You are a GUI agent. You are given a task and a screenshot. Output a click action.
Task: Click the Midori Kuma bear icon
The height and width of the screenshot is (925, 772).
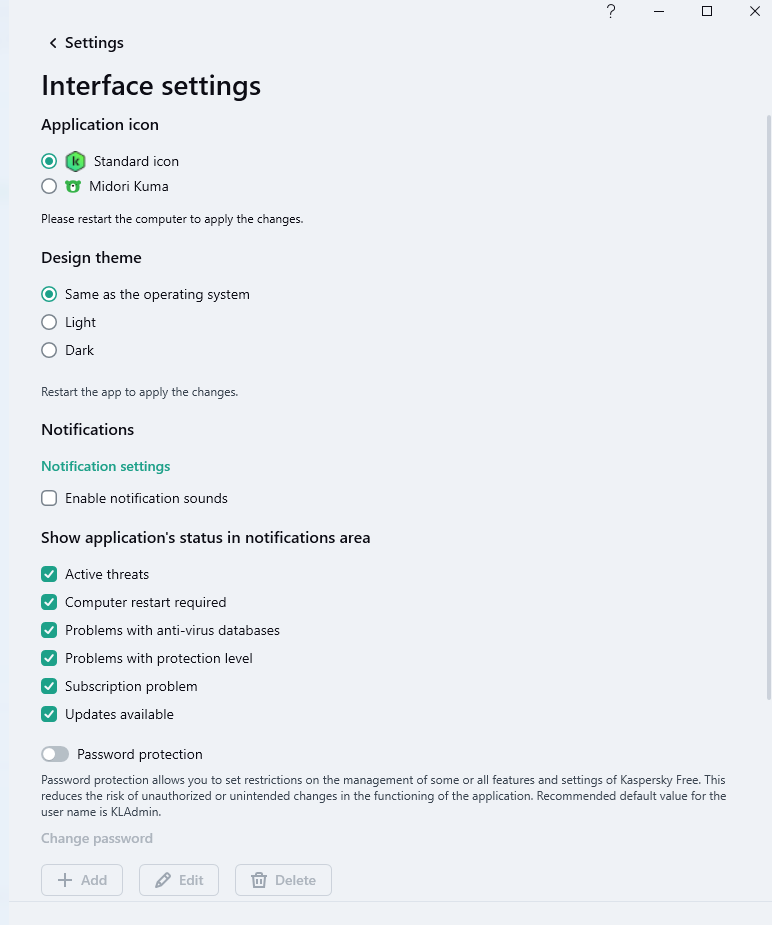(73, 186)
